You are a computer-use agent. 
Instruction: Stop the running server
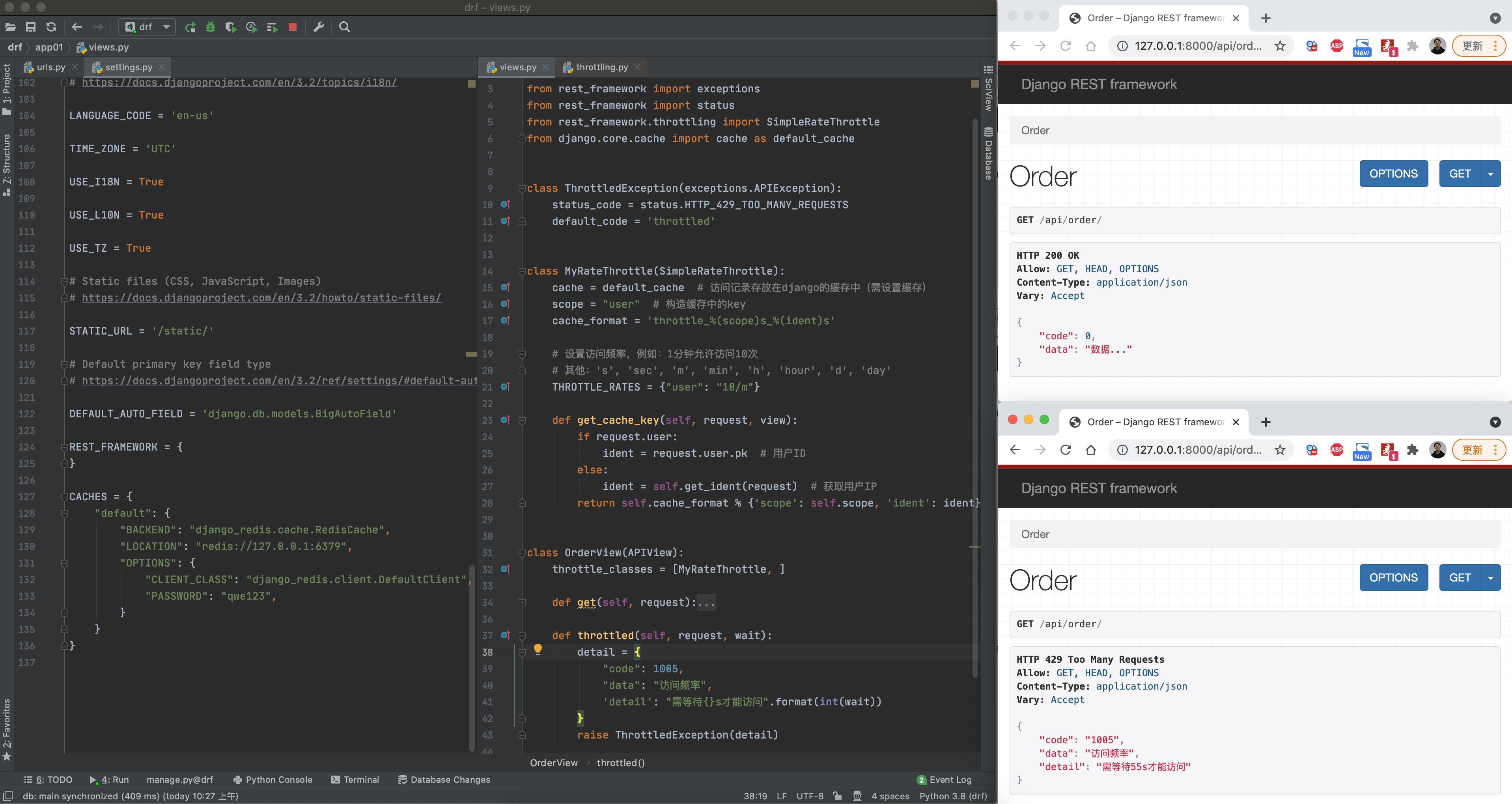tap(292, 27)
